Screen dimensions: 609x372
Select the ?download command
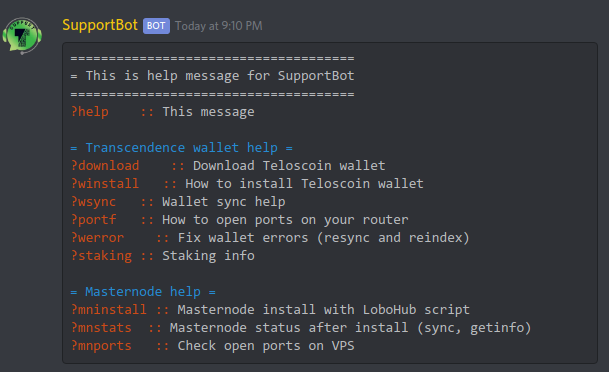click(x=105, y=166)
